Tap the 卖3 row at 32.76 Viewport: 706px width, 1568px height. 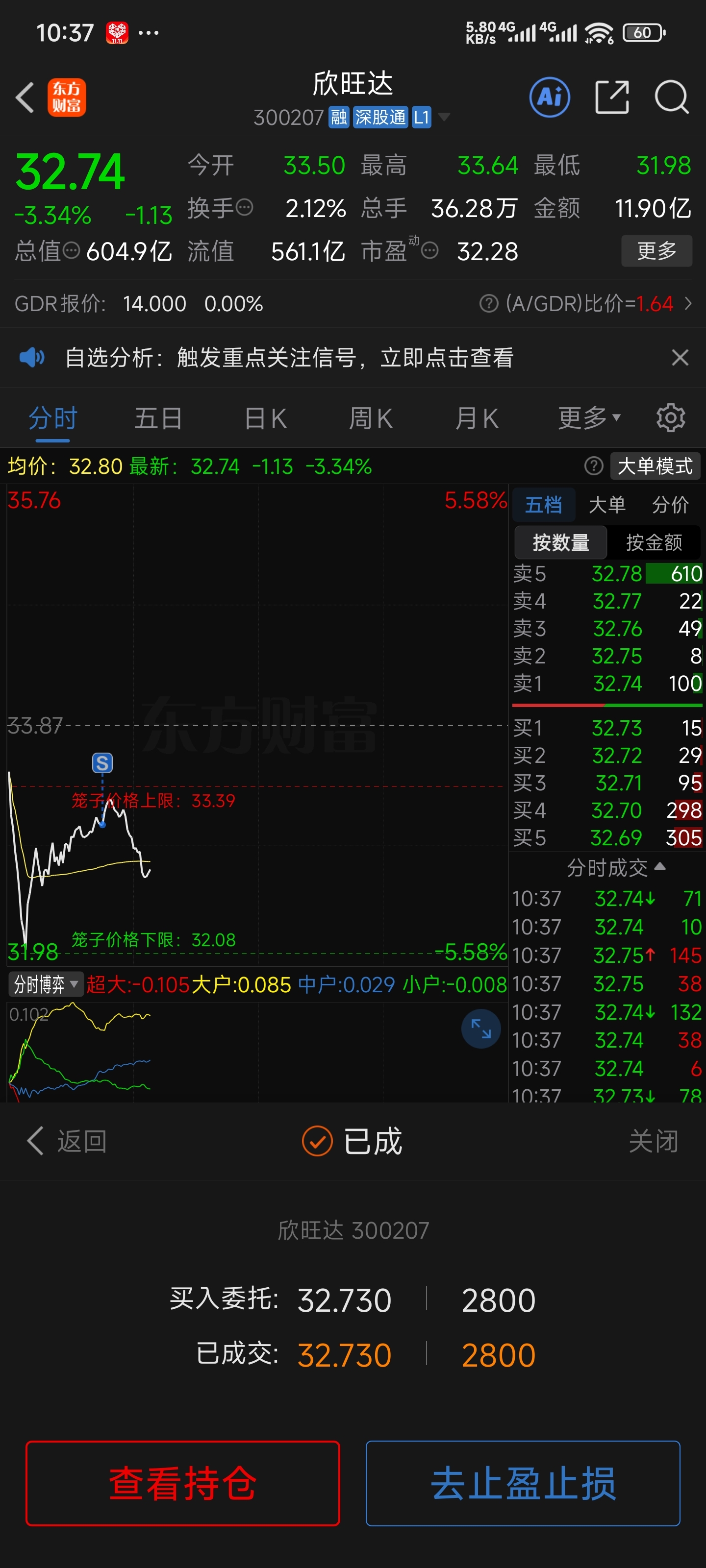coord(607,629)
